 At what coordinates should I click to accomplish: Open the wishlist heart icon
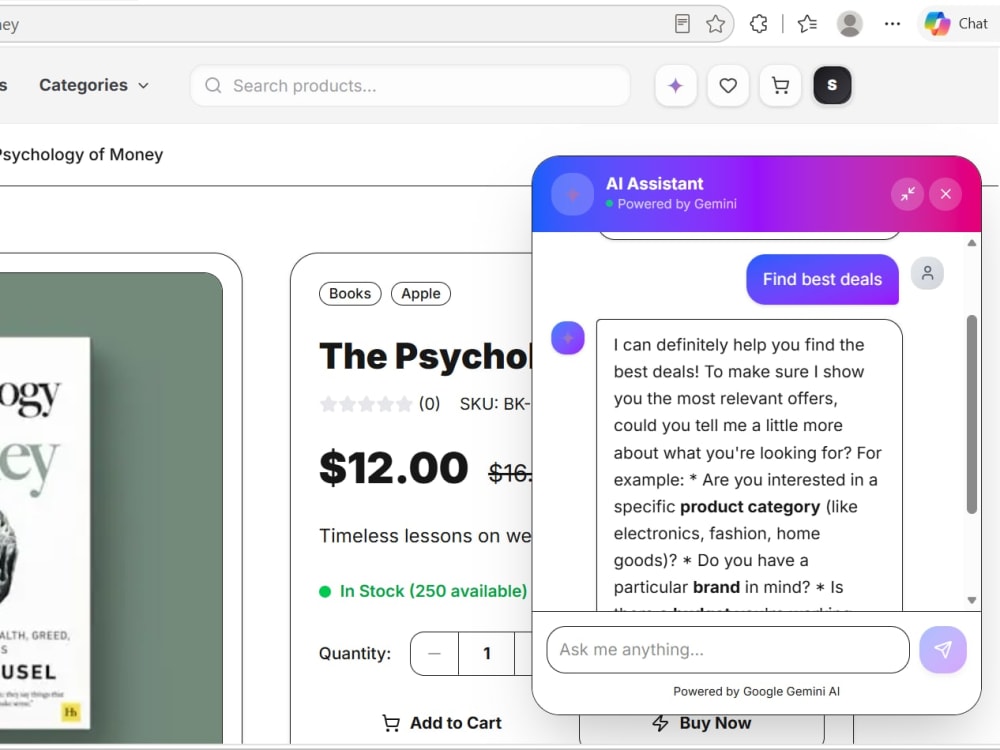click(728, 85)
